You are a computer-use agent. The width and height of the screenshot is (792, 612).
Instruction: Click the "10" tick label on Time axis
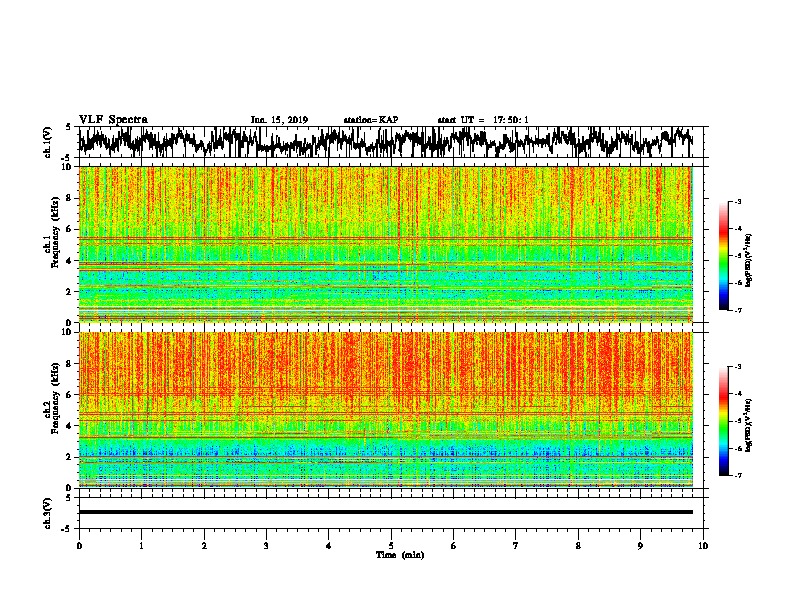coord(703,546)
